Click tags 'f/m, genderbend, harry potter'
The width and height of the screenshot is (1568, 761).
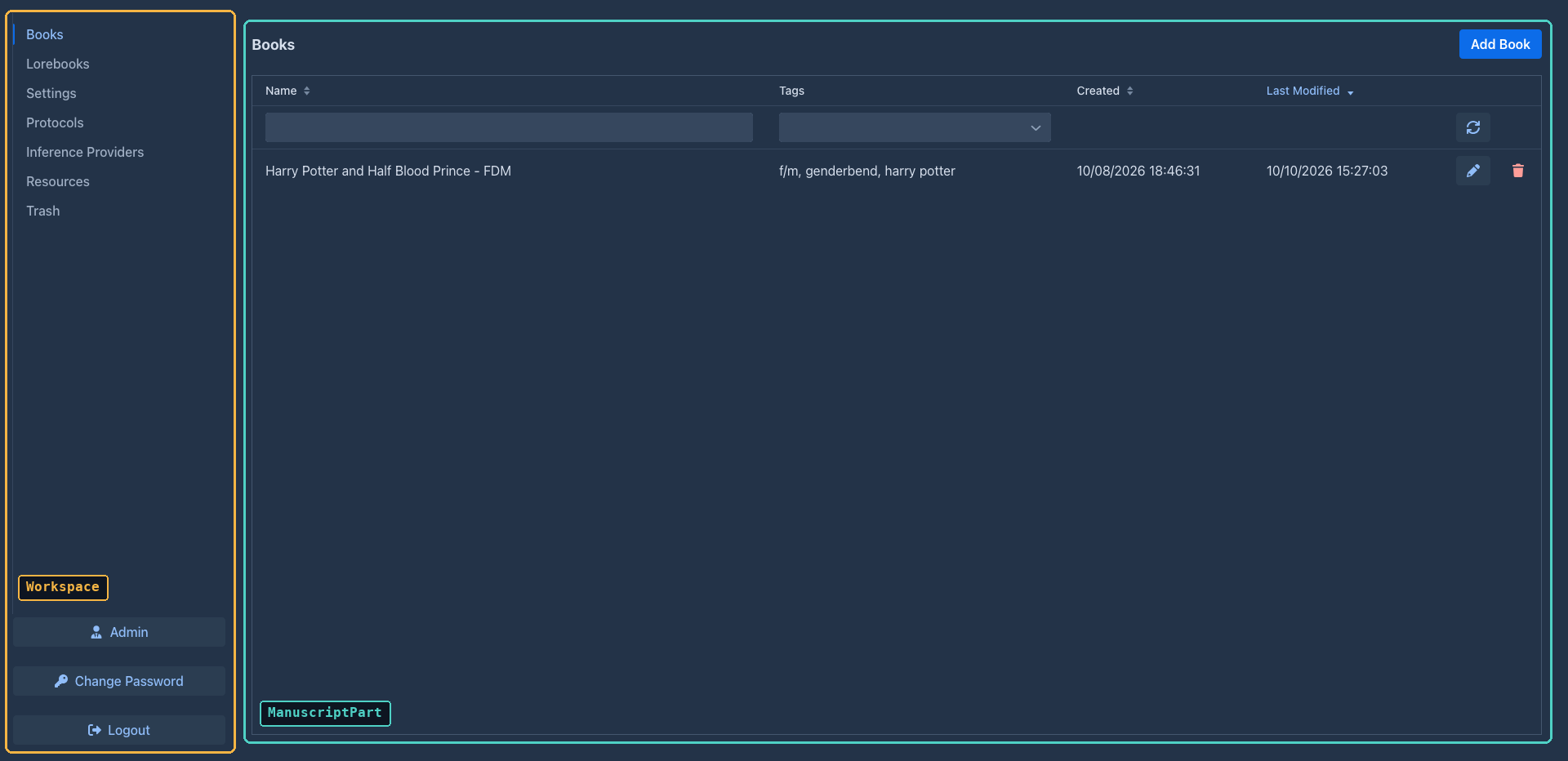click(x=866, y=171)
